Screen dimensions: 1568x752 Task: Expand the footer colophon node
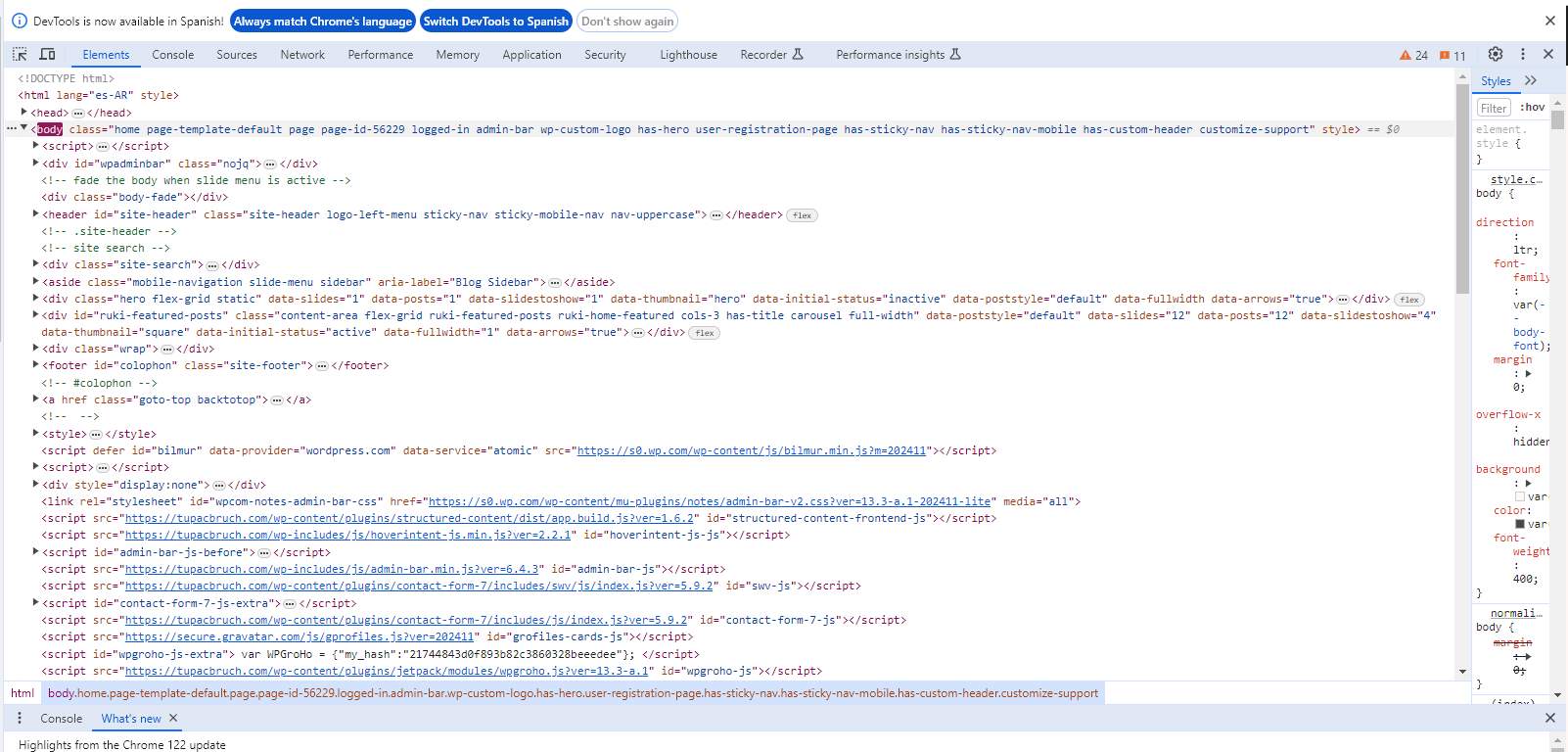tap(36, 365)
